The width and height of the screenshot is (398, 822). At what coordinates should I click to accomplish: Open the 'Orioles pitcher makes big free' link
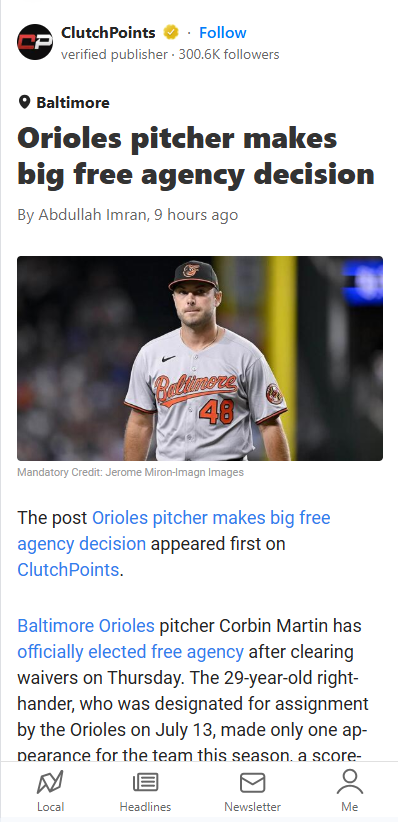[211, 517]
